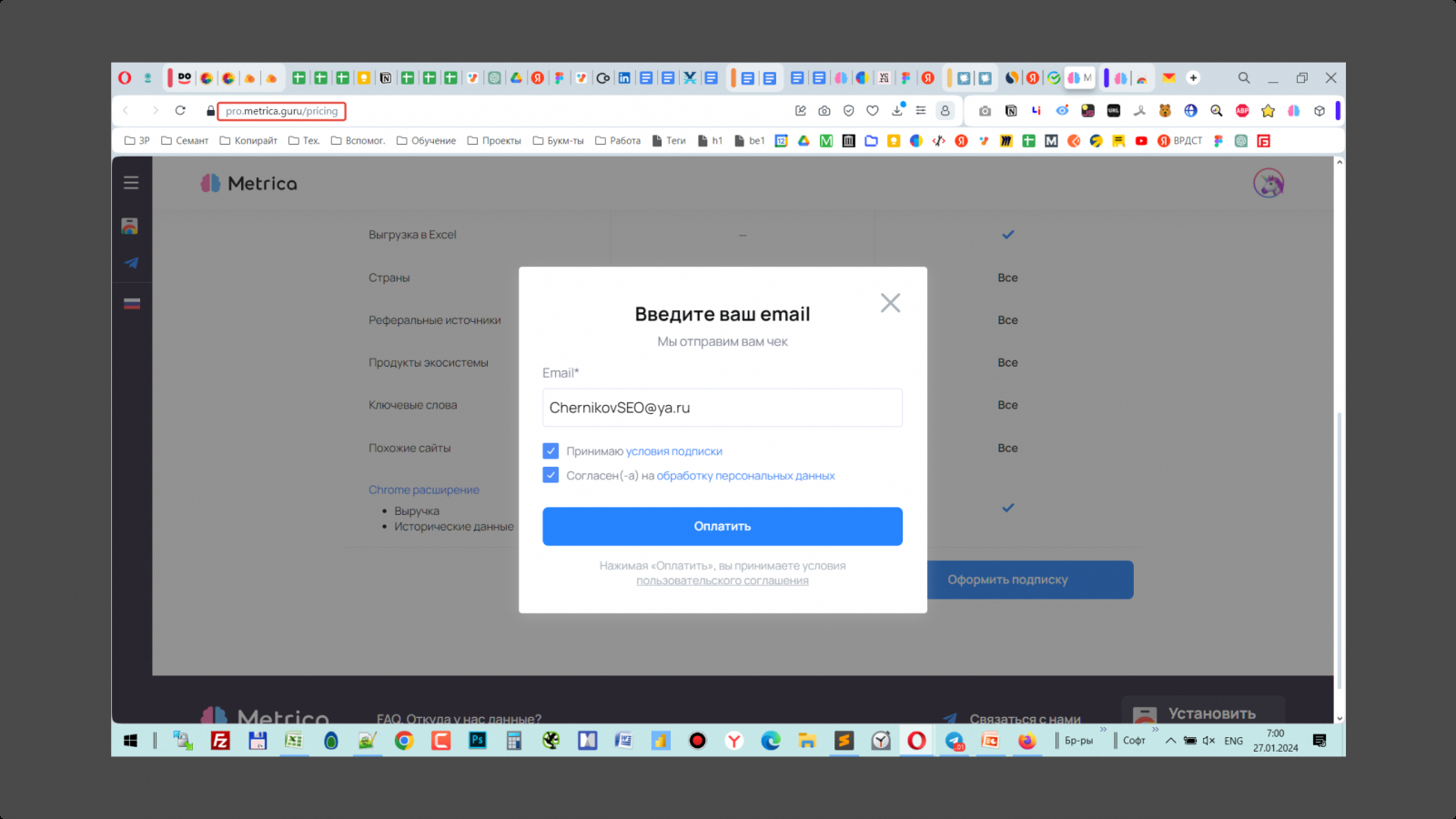The width and height of the screenshot is (1456, 819).
Task: Open the hamburger menu in the Metrica sidebar
Action: pos(131,183)
